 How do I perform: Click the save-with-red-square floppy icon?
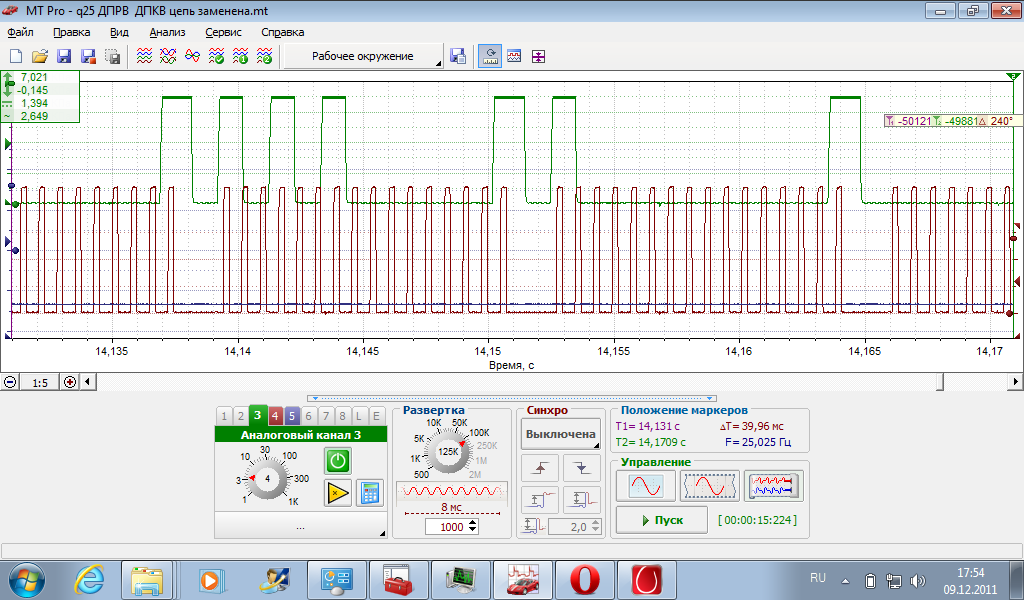pyautogui.click(x=88, y=57)
